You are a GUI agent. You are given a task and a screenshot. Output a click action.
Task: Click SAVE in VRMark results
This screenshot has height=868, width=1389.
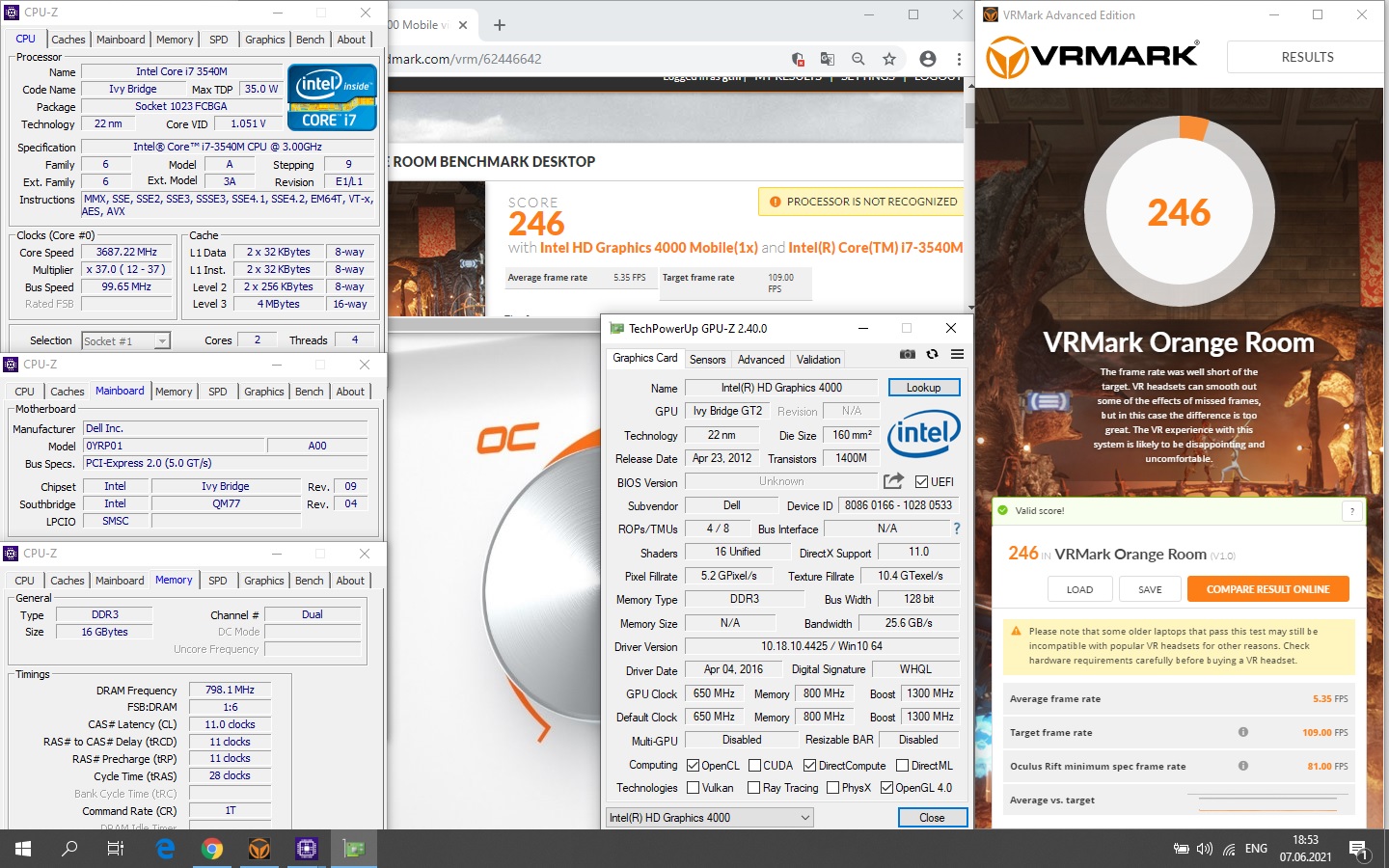1150,589
